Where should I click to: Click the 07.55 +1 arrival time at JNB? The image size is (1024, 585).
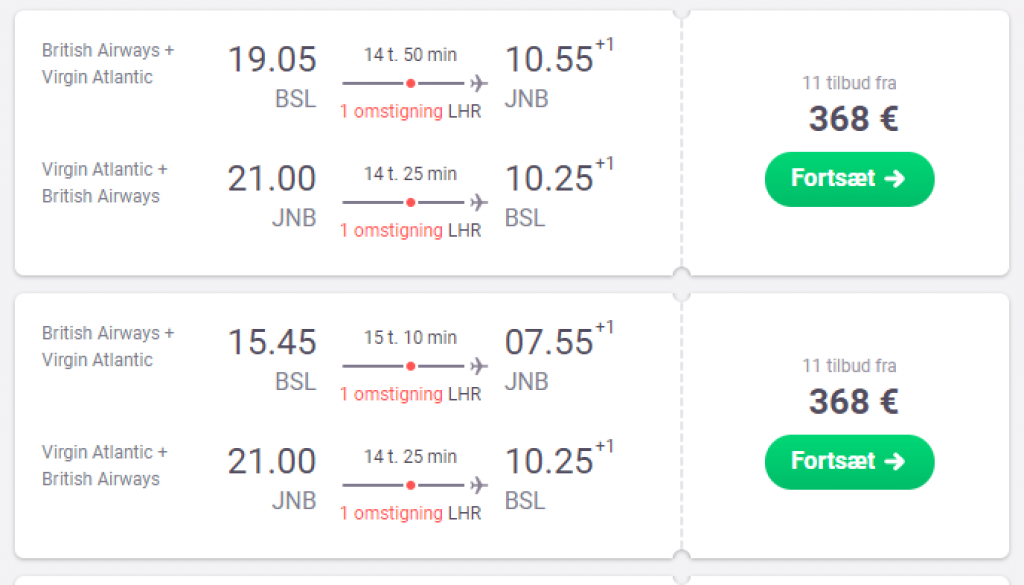coord(549,343)
